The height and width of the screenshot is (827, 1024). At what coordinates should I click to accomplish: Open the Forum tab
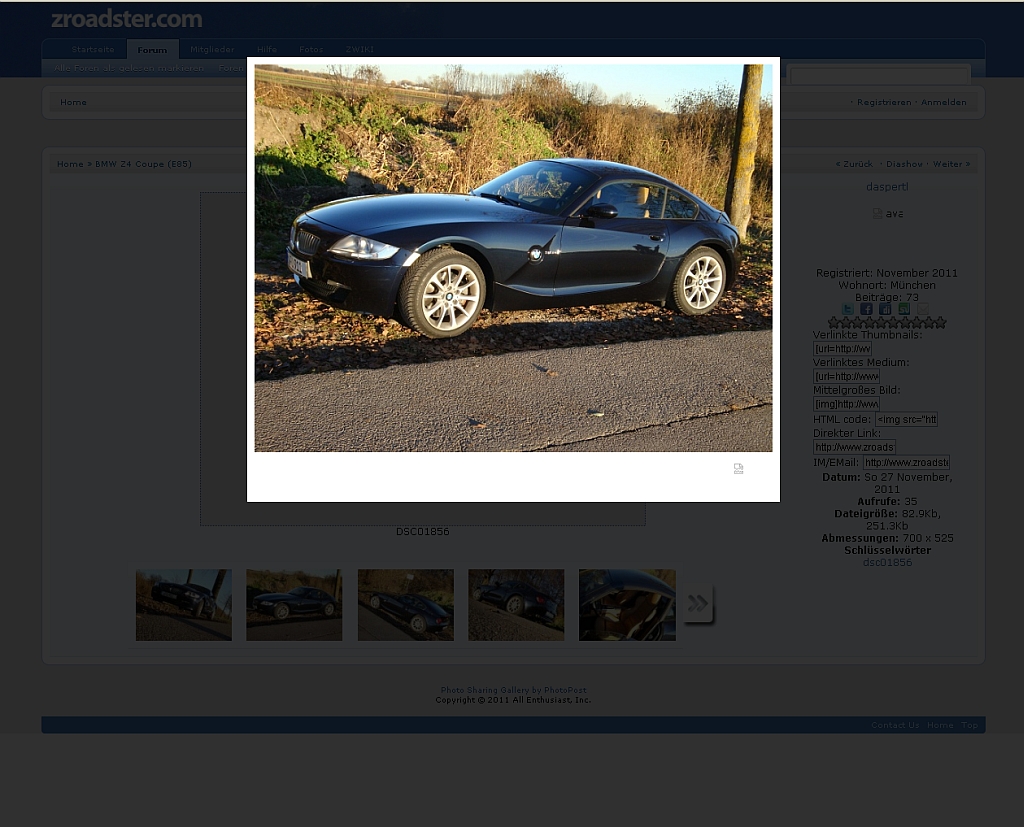coord(152,49)
